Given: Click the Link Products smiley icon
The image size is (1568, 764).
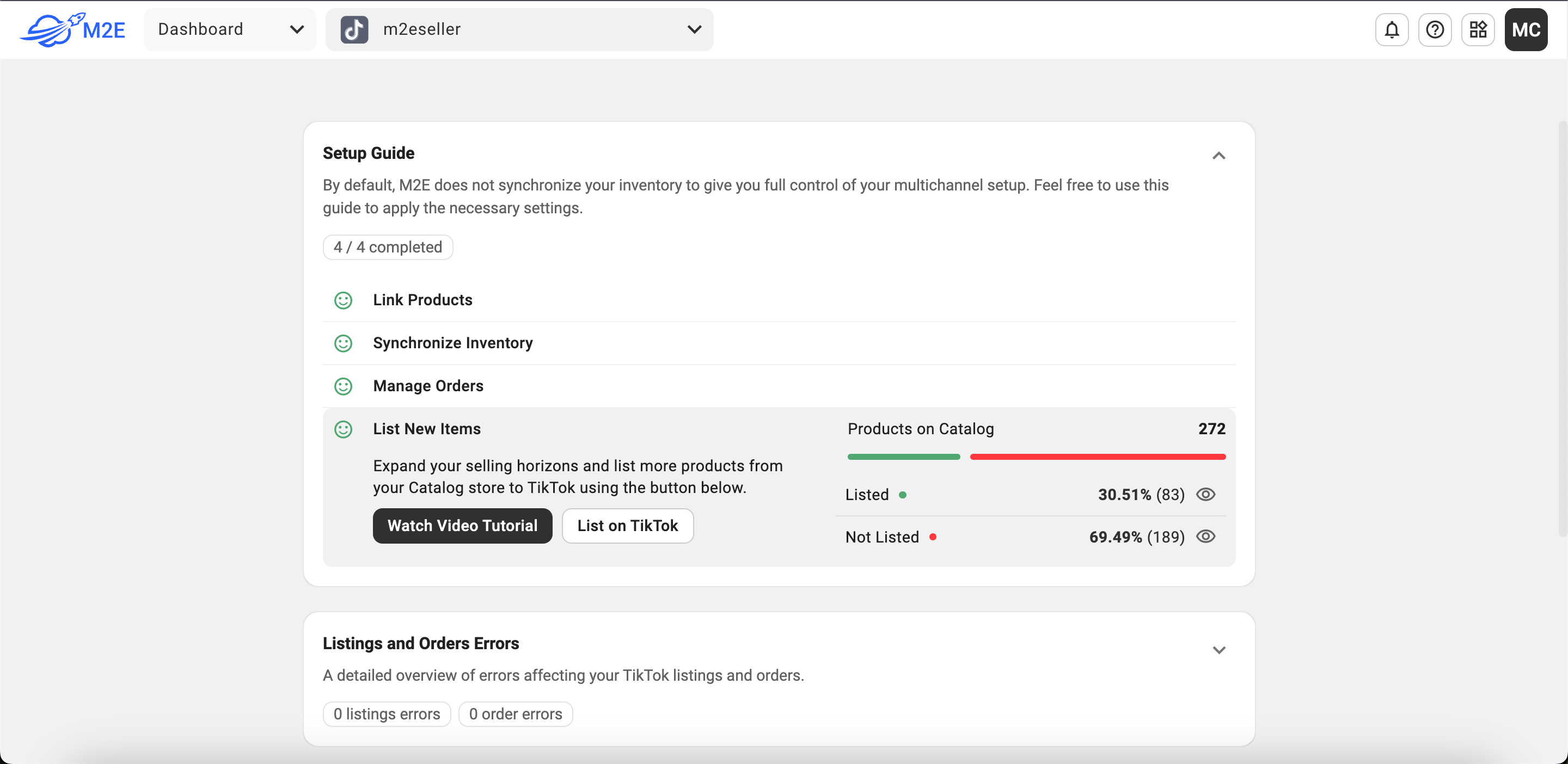Looking at the screenshot, I should tap(344, 300).
